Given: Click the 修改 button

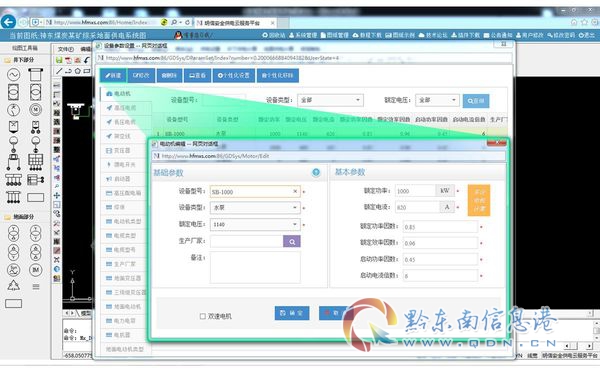Looking at the screenshot, I should [x=141, y=75].
